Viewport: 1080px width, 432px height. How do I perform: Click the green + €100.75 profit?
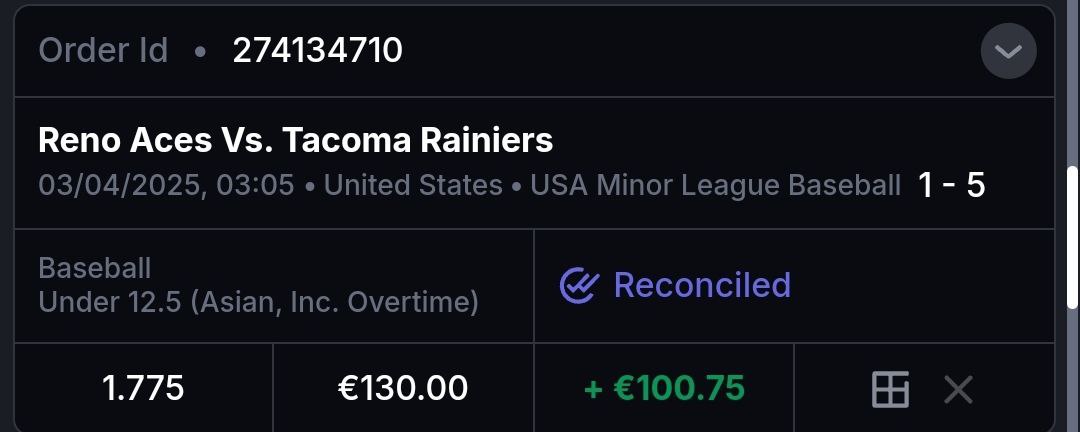pyautogui.click(x=664, y=389)
